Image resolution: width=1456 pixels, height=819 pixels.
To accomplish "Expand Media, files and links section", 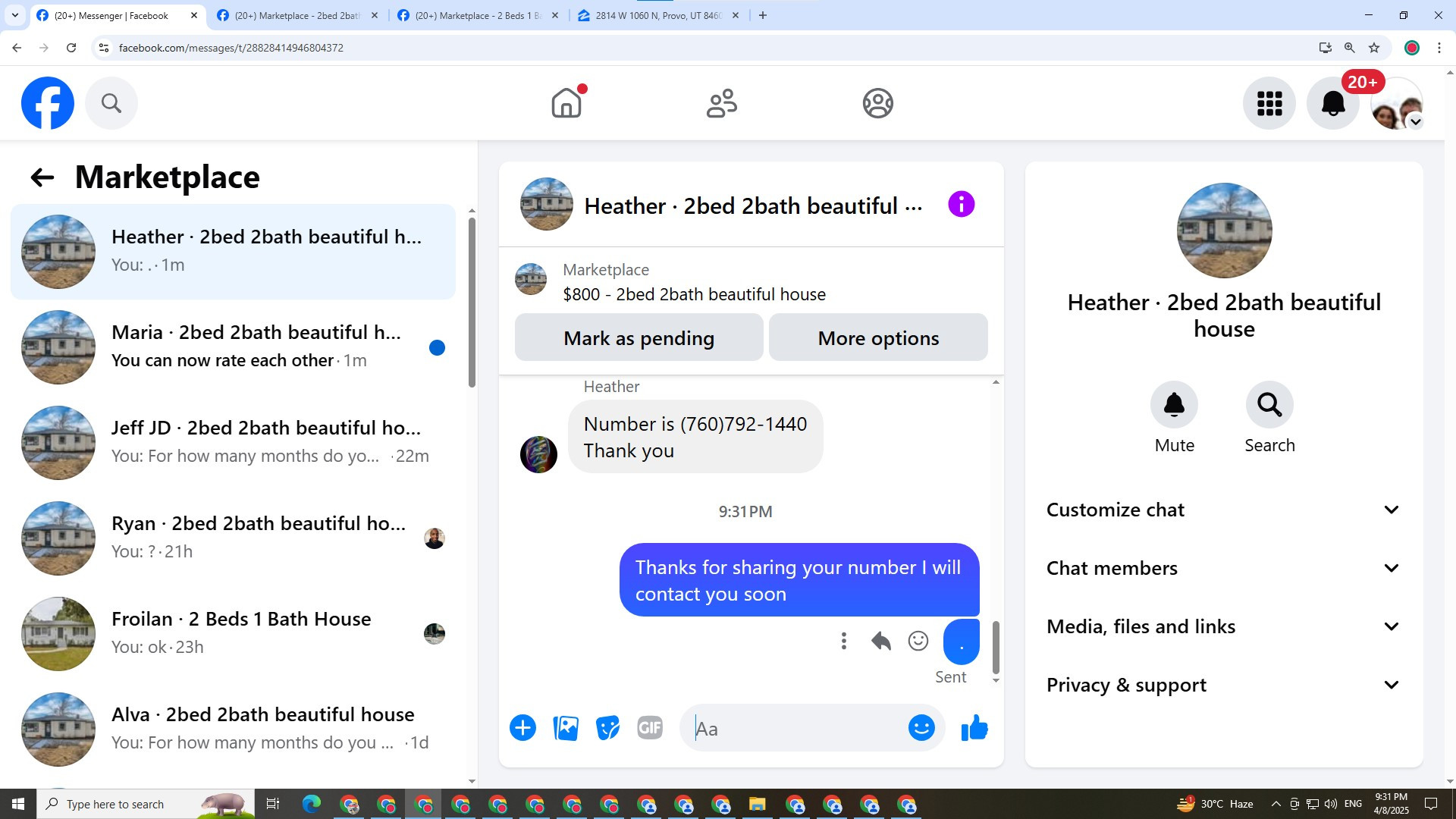I will 1223,626.
